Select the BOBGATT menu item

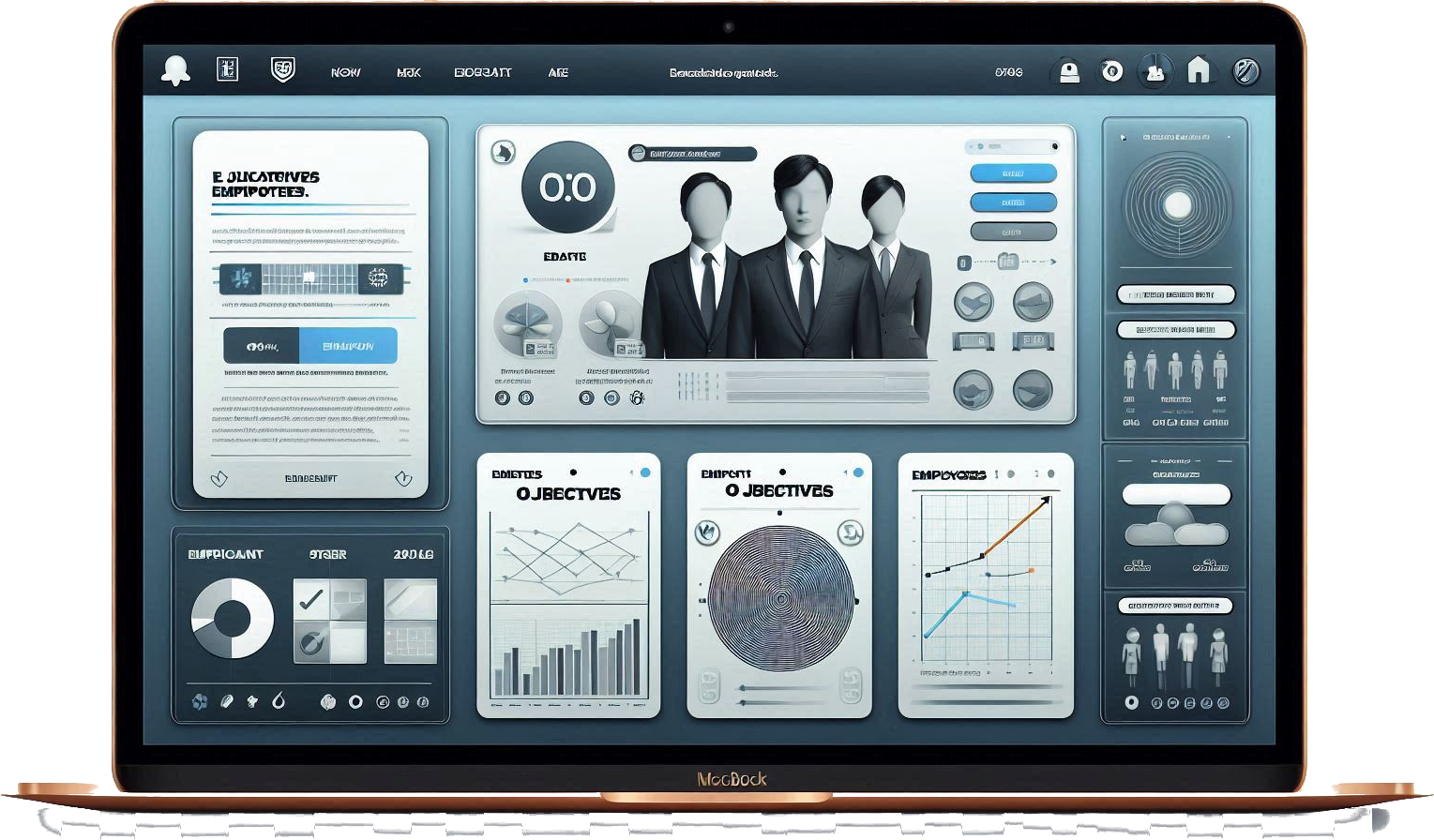(x=482, y=72)
